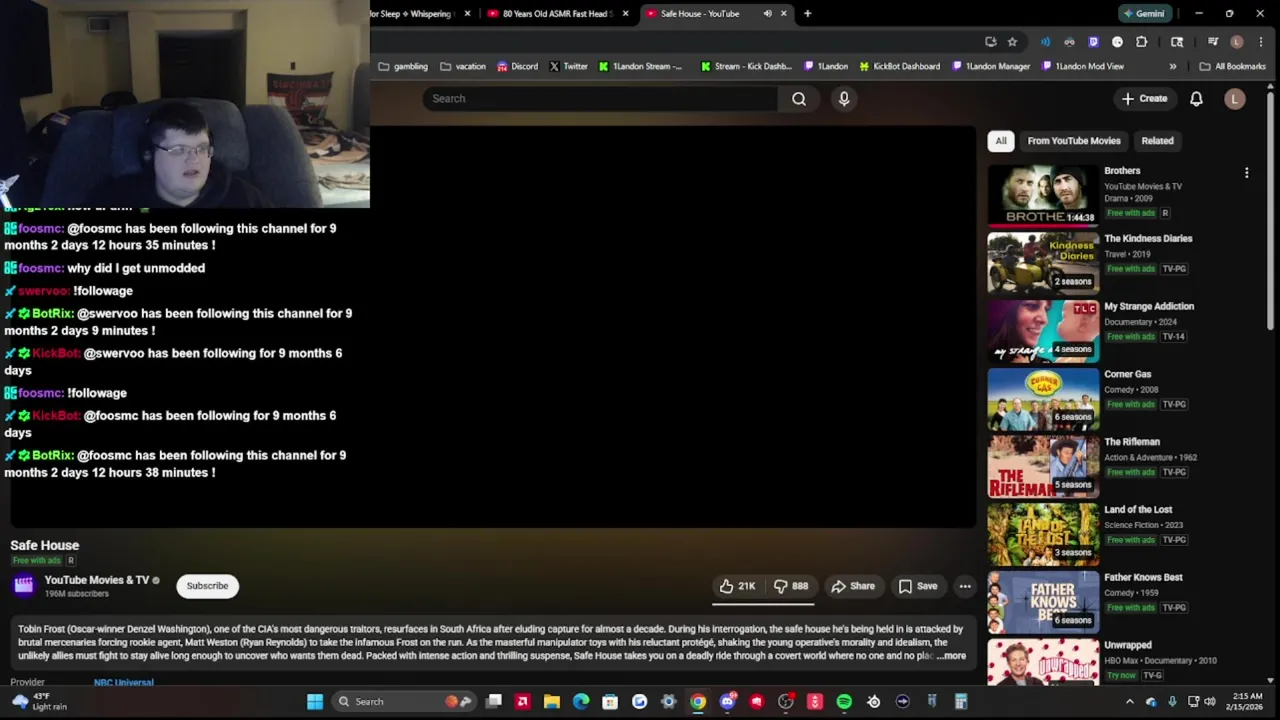Open Brothers movie thumbnail
The height and width of the screenshot is (720, 1280).
tap(1043, 195)
